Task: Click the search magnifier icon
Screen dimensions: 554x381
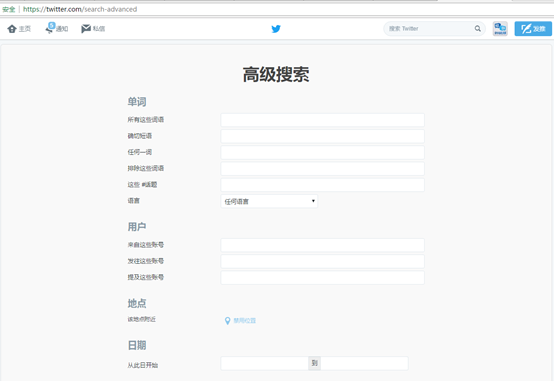Action: click(478, 28)
